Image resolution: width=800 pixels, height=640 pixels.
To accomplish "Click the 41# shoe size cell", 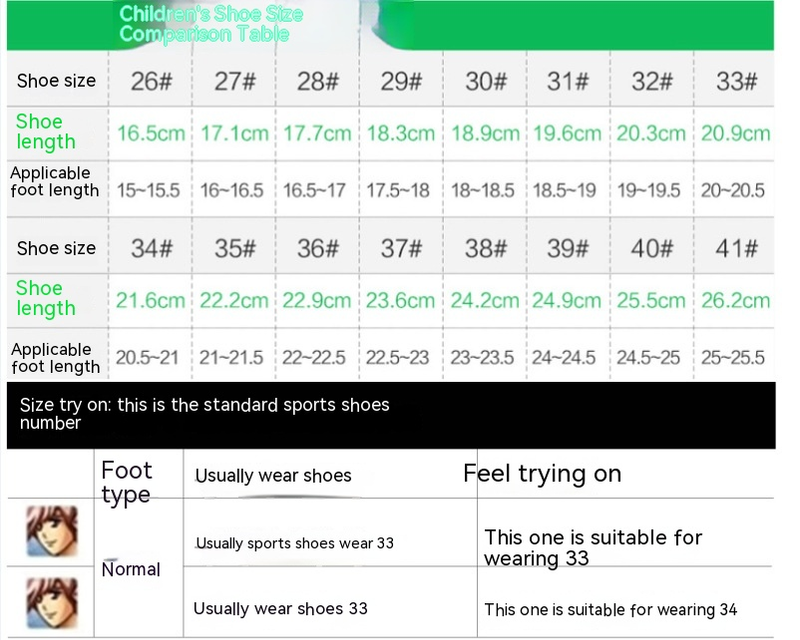I will coord(736,248).
